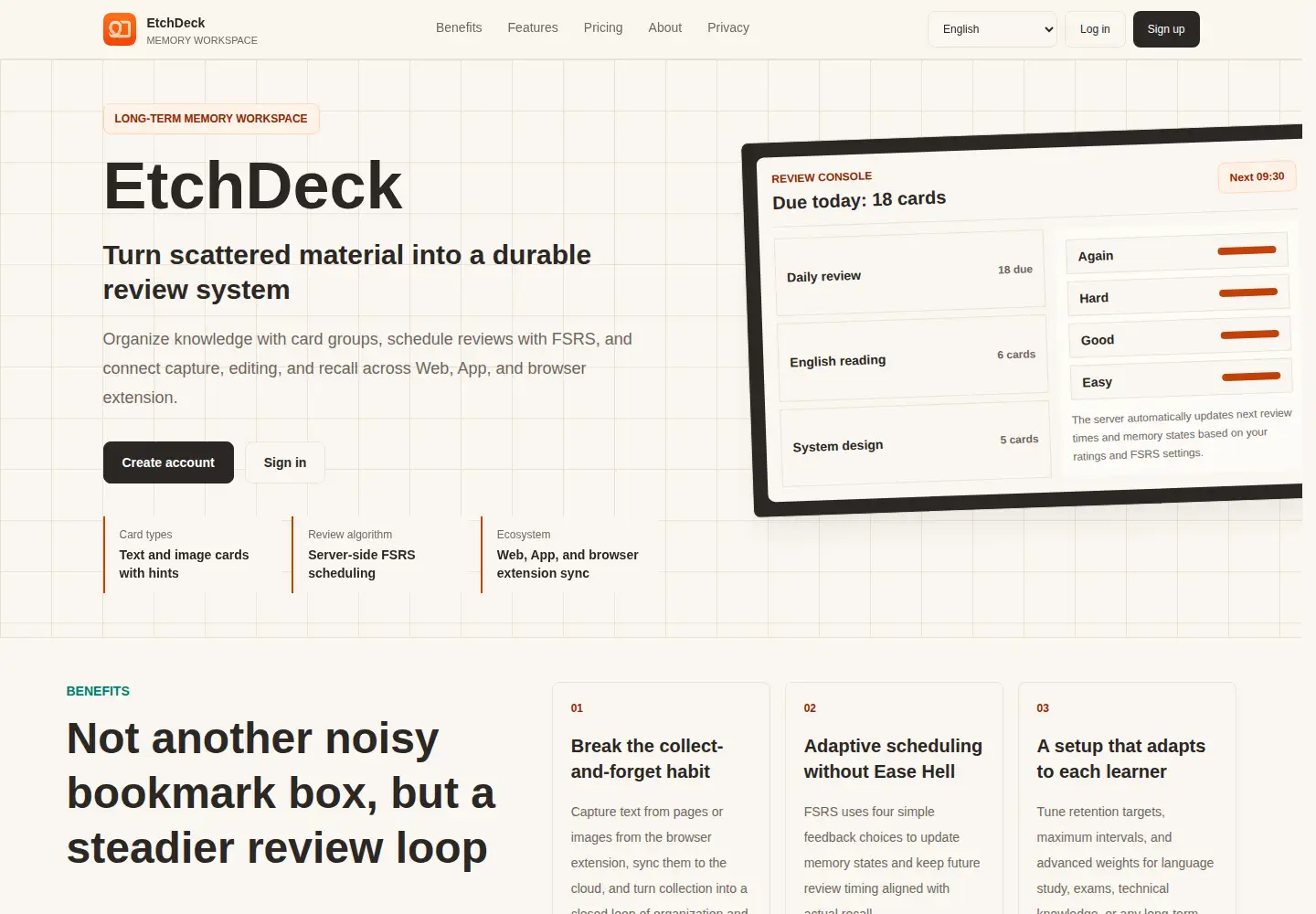
Task: Click the '6 cards' count label
Action: pyautogui.click(x=1016, y=355)
